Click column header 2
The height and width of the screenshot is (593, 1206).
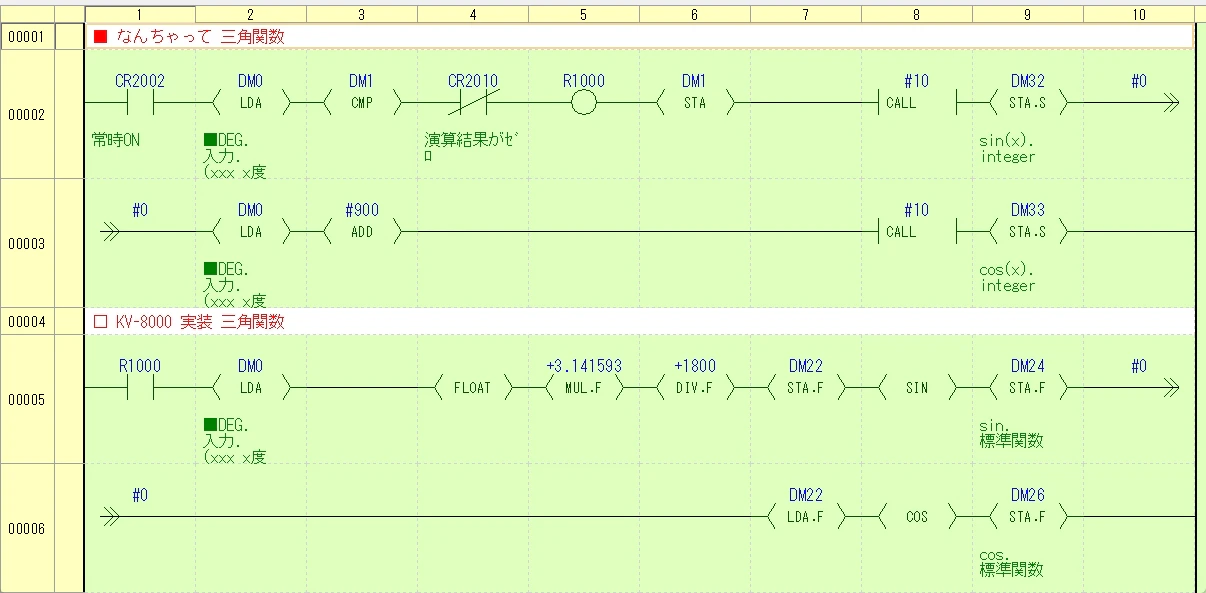(x=250, y=14)
